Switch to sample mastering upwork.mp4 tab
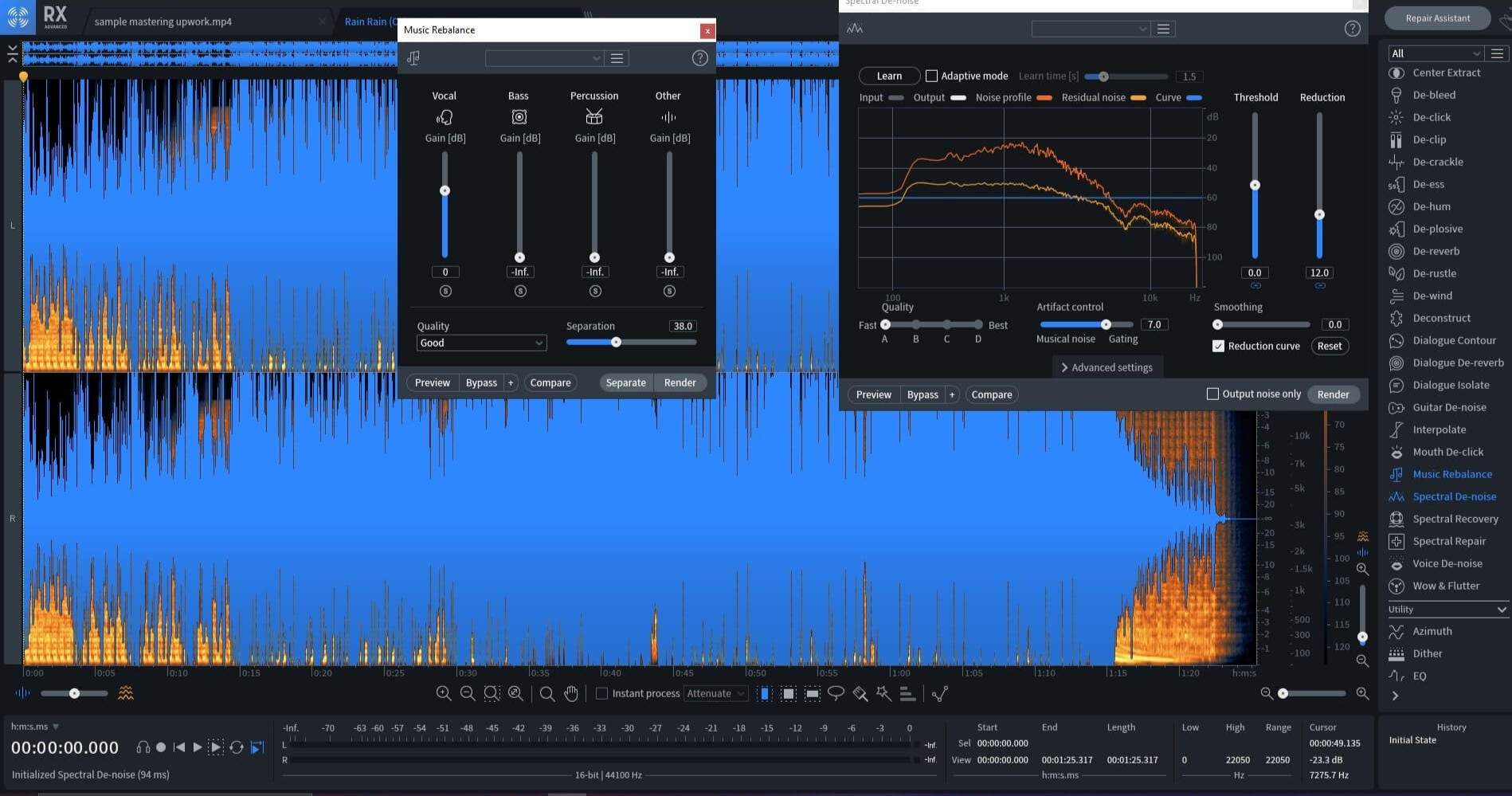 [163, 22]
